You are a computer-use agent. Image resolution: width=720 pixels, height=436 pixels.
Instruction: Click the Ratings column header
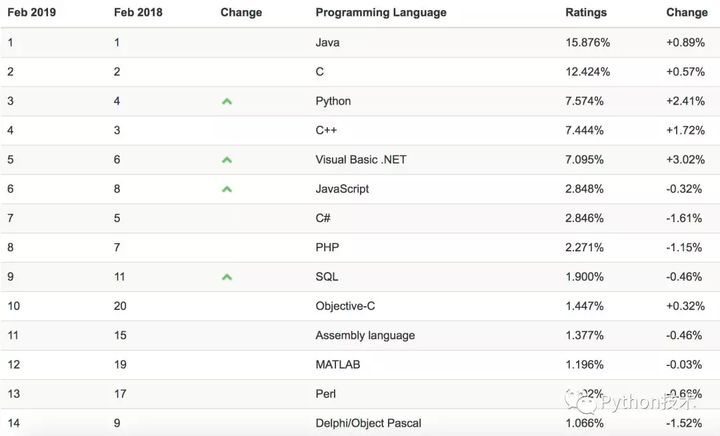tap(586, 12)
